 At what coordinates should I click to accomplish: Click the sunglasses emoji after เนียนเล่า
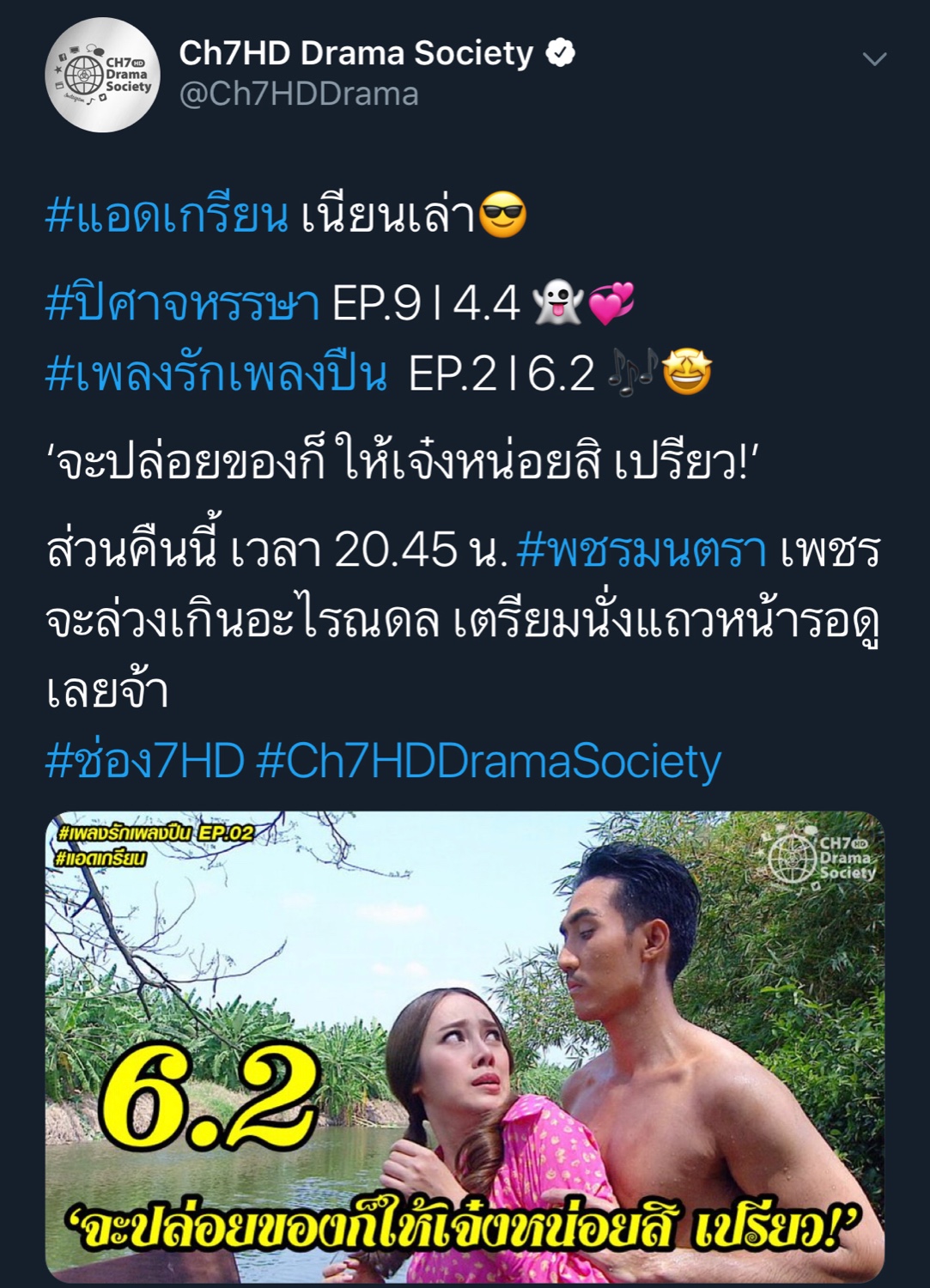tap(502, 216)
